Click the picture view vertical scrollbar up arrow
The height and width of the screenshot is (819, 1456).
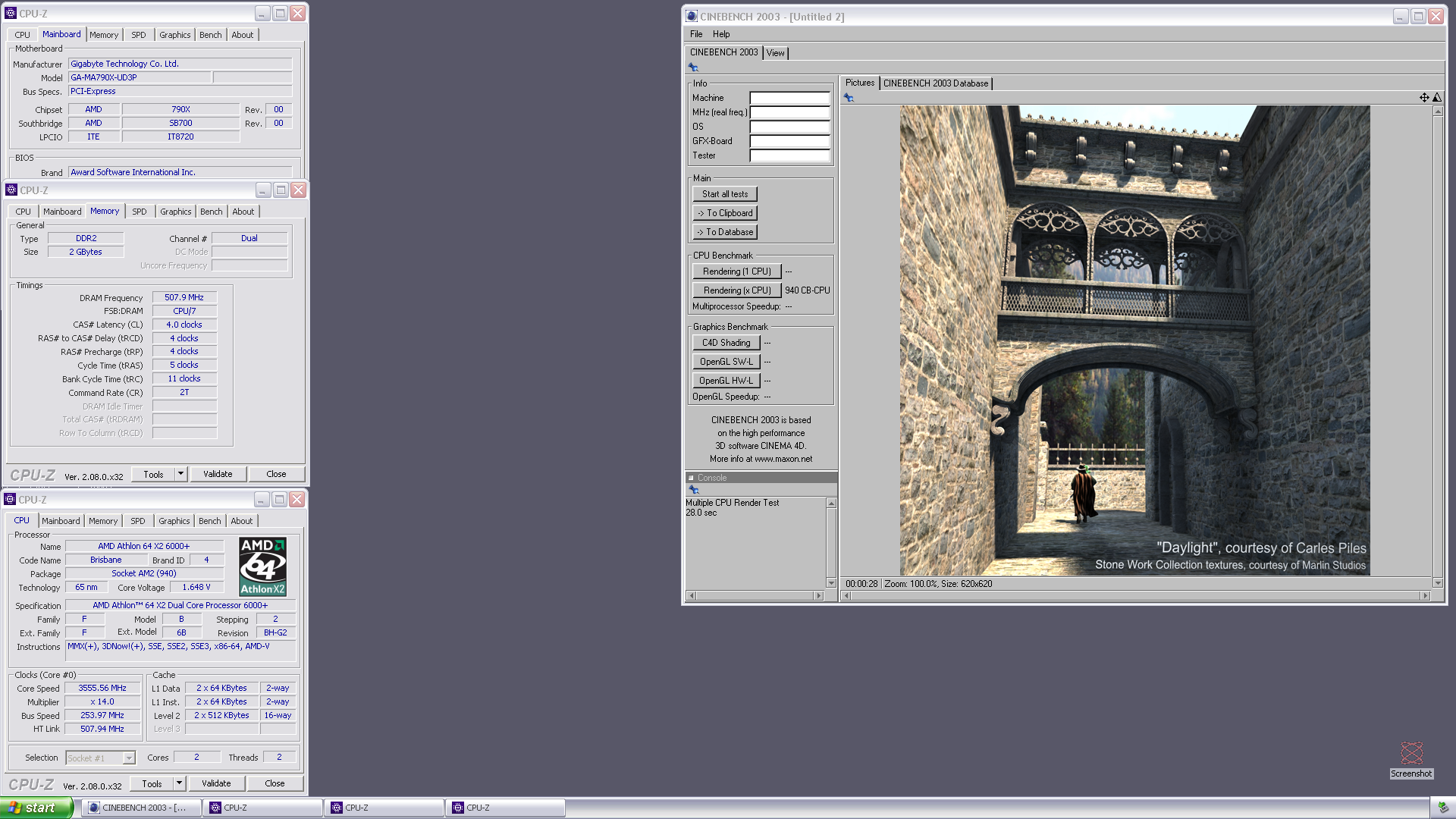tap(1437, 111)
